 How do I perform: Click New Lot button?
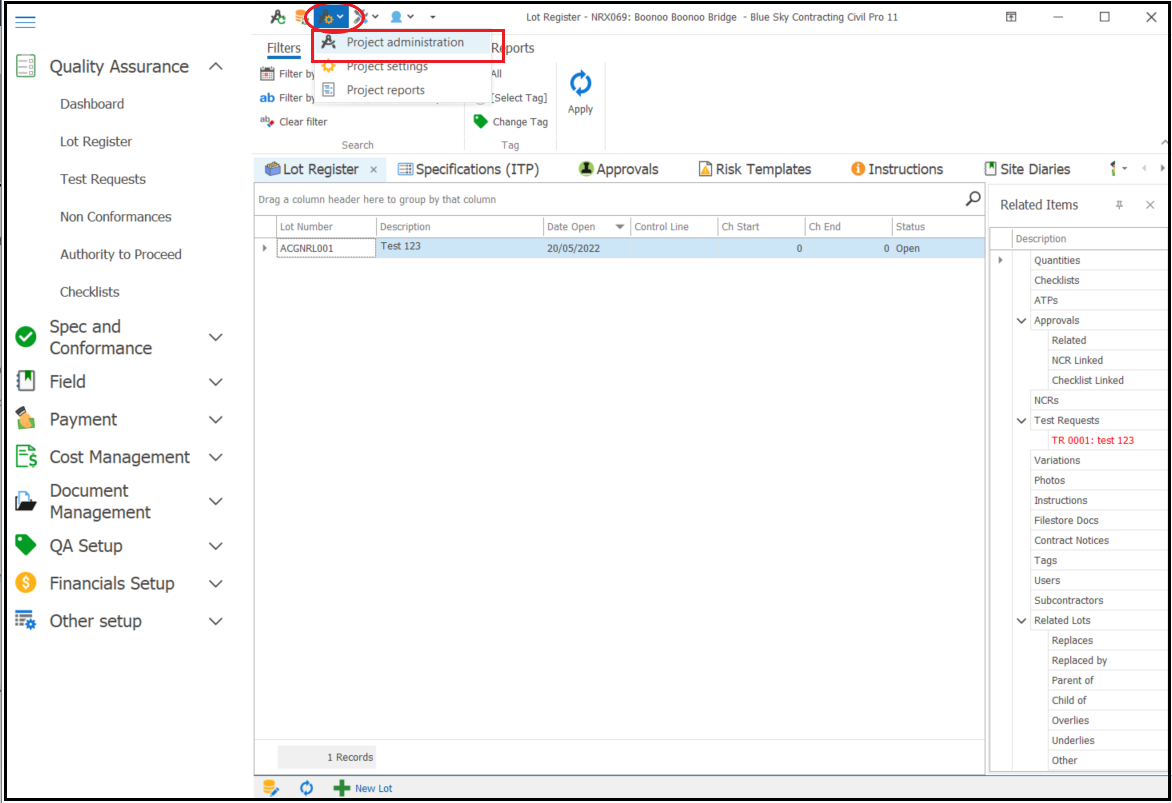click(363, 788)
